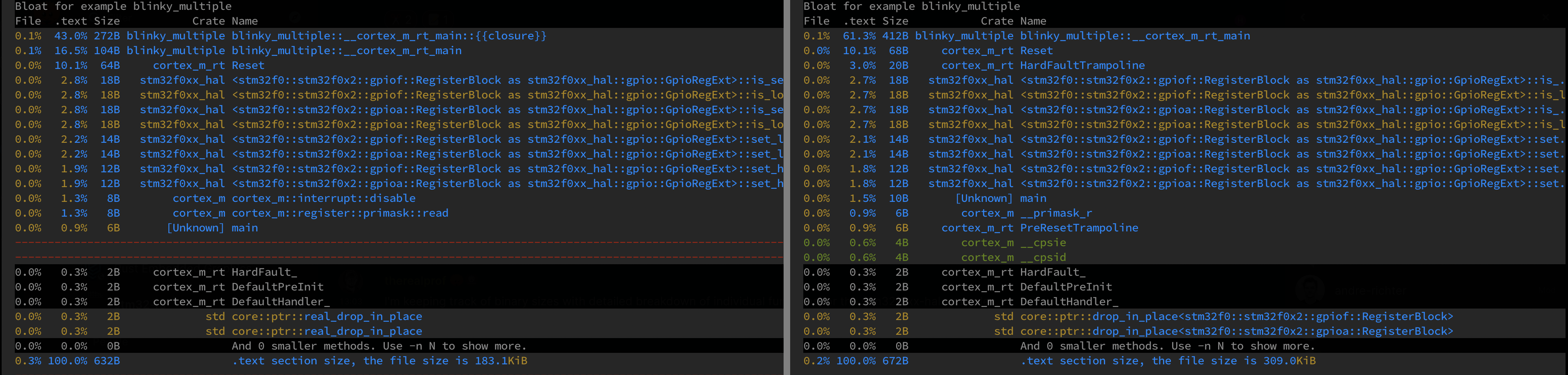The width and height of the screenshot is (1568, 375).
Task: Select the 104B size in left pane
Action: 107,50
